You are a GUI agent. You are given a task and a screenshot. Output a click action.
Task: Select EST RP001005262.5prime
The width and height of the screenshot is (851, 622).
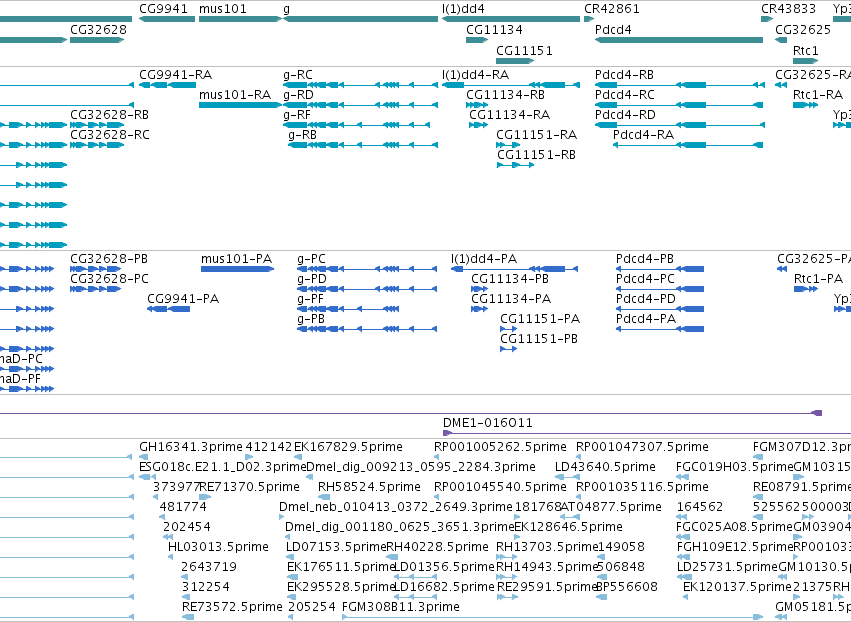click(x=500, y=447)
